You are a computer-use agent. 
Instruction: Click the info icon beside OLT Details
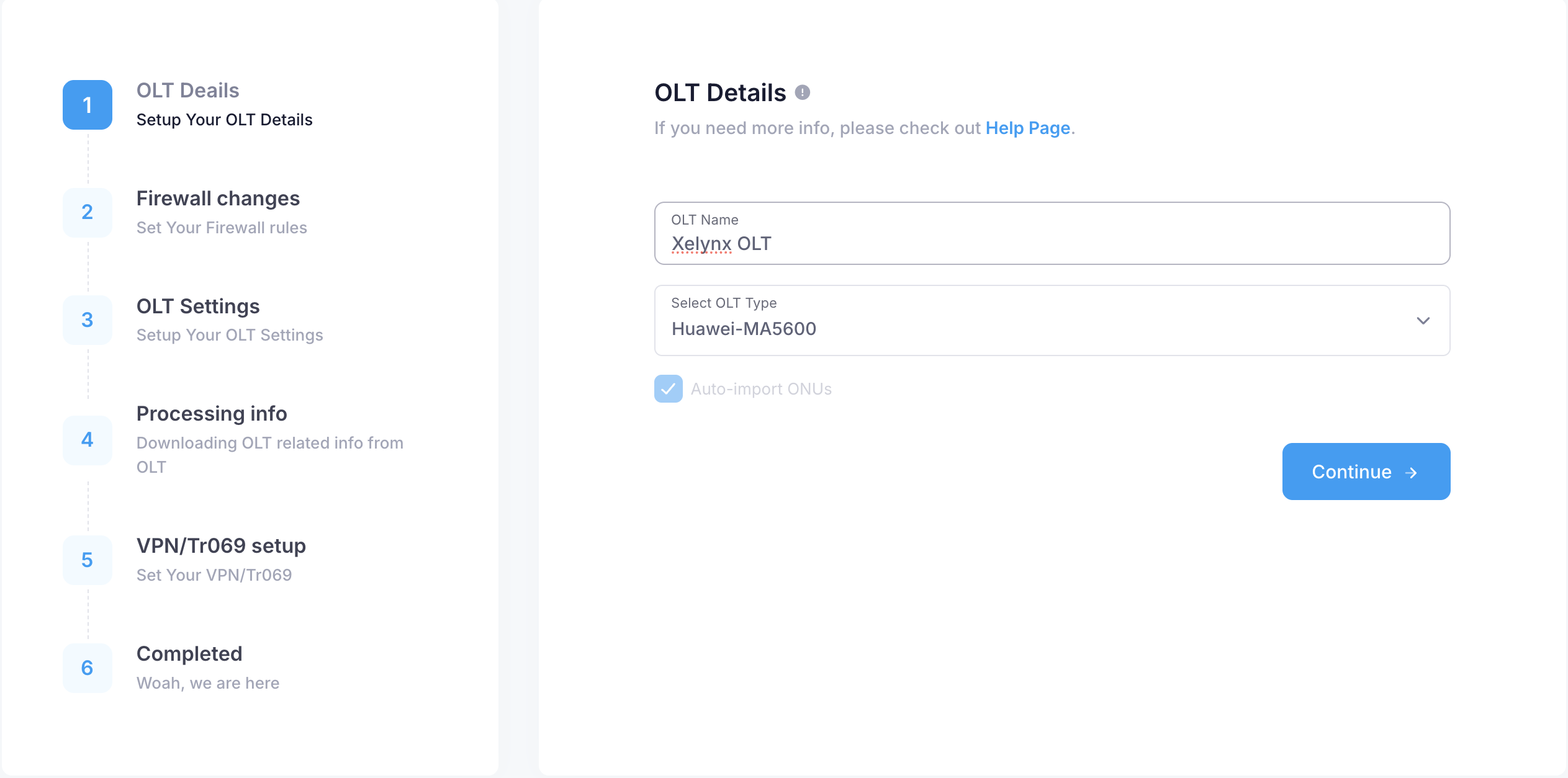(803, 92)
